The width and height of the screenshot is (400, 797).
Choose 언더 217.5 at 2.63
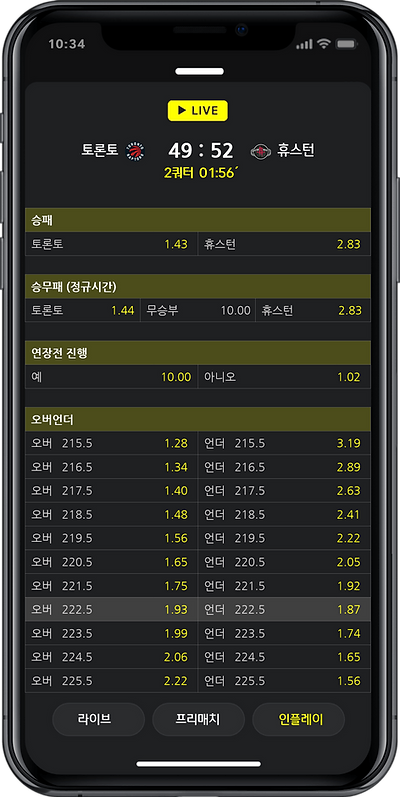point(284,491)
